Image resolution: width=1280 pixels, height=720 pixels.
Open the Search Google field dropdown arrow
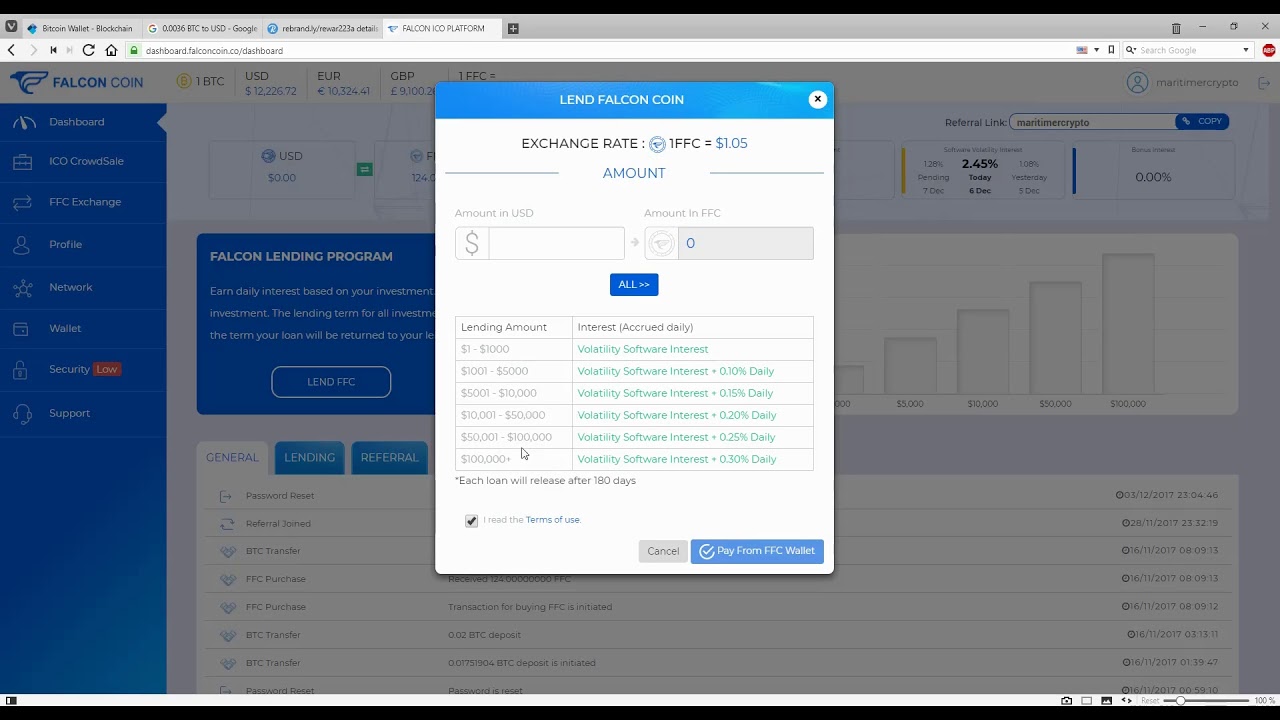(x=1246, y=50)
